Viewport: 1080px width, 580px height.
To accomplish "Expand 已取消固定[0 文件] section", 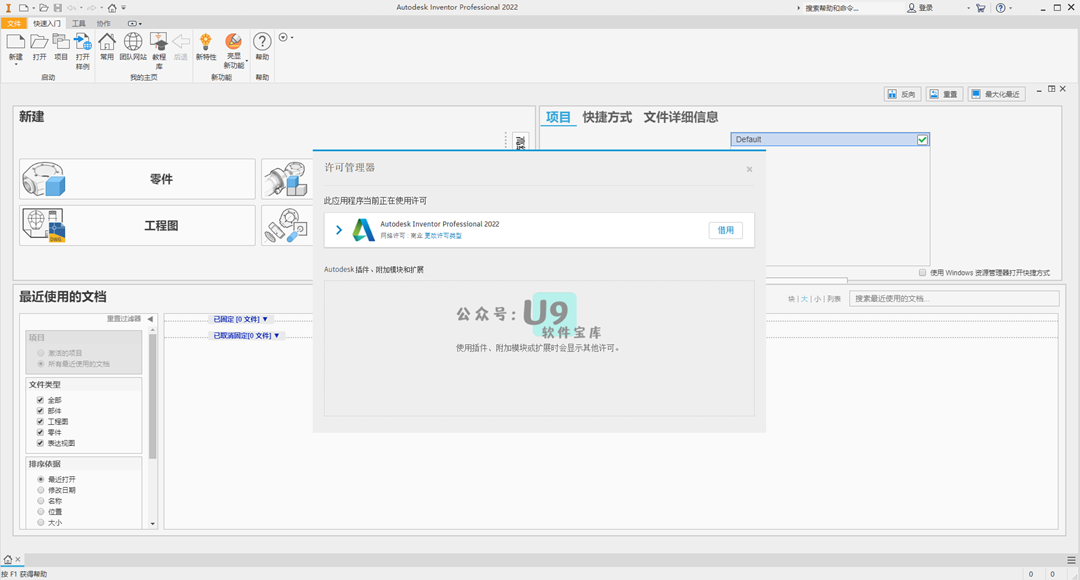I will click(x=246, y=335).
